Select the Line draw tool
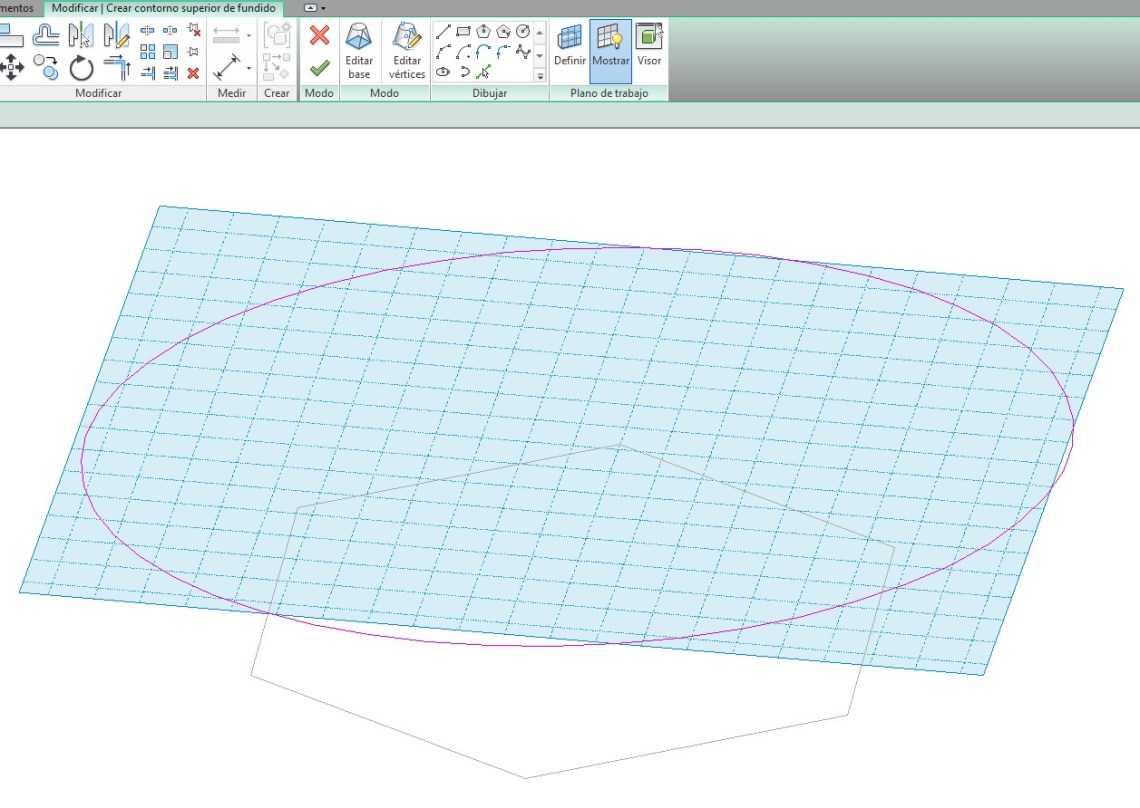Image resolution: width=1140 pixels, height=808 pixels. coord(443,32)
